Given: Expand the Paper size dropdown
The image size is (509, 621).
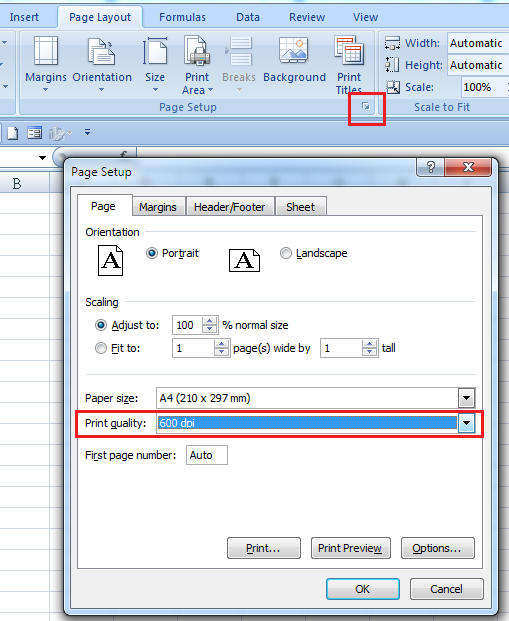Looking at the screenshot, I should coord(467,398).
